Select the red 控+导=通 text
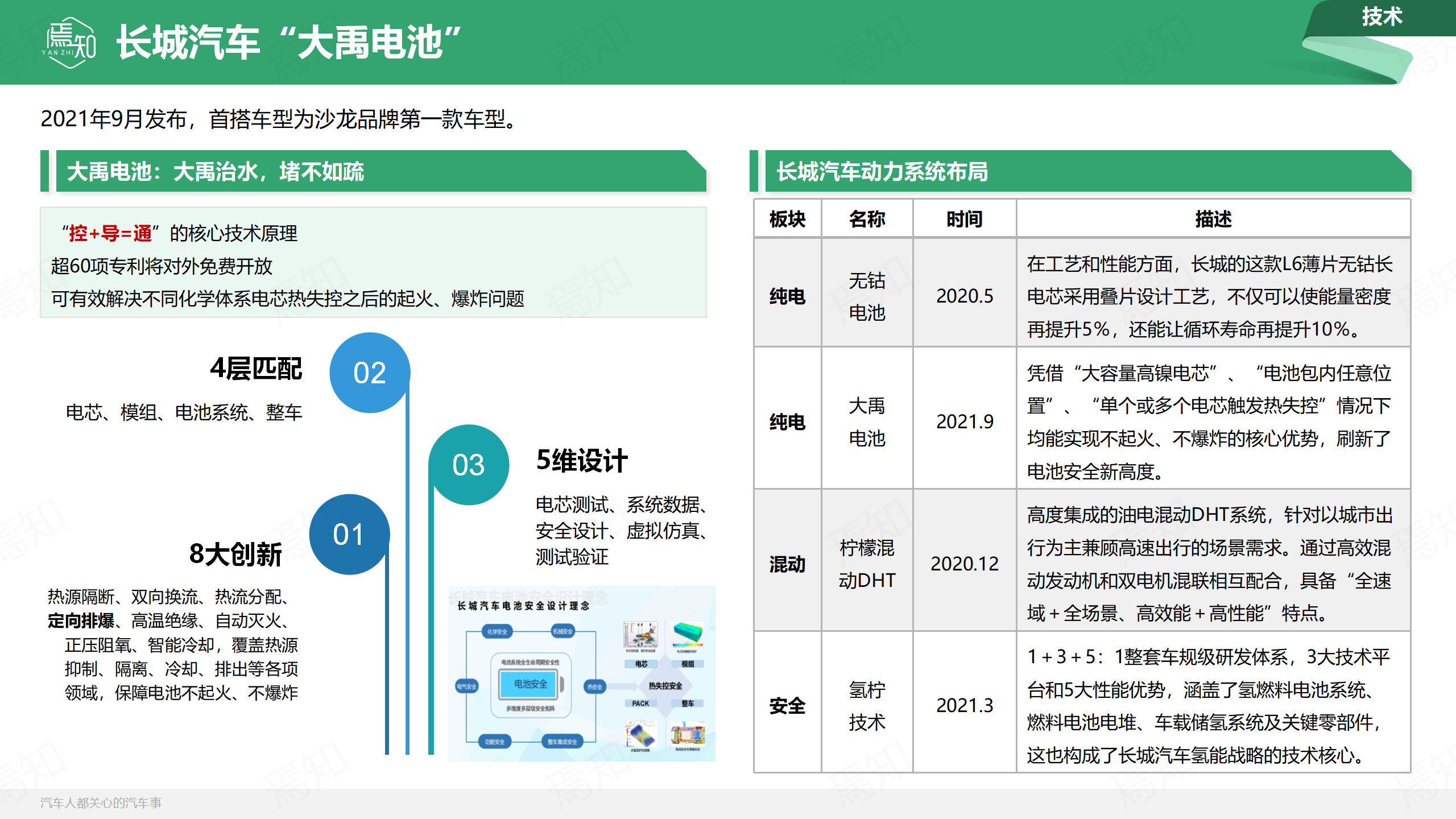This screenshot has height=819, width=1456. pos(110,233)
